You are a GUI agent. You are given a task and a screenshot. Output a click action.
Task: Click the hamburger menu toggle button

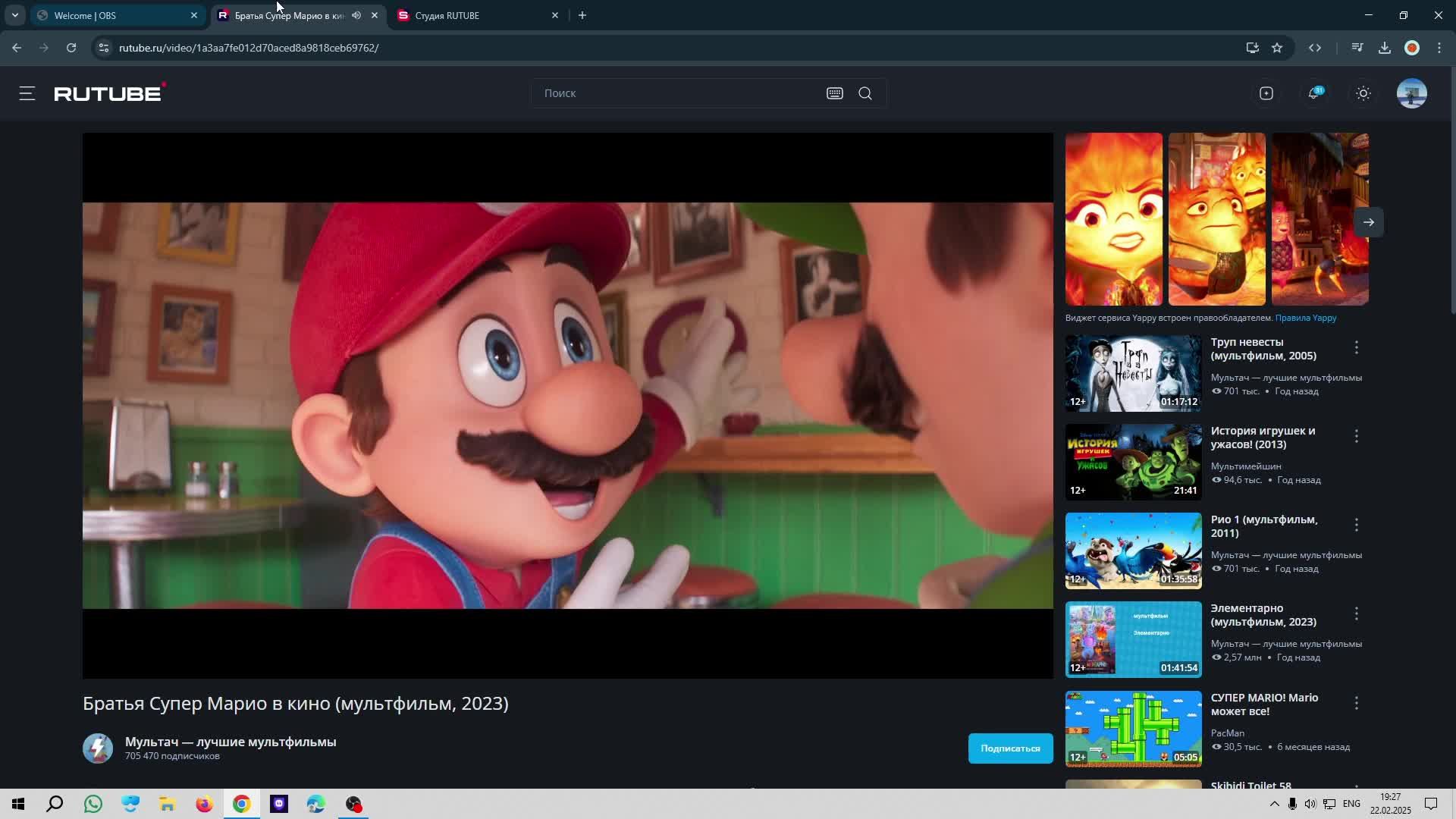pos(27,93)
